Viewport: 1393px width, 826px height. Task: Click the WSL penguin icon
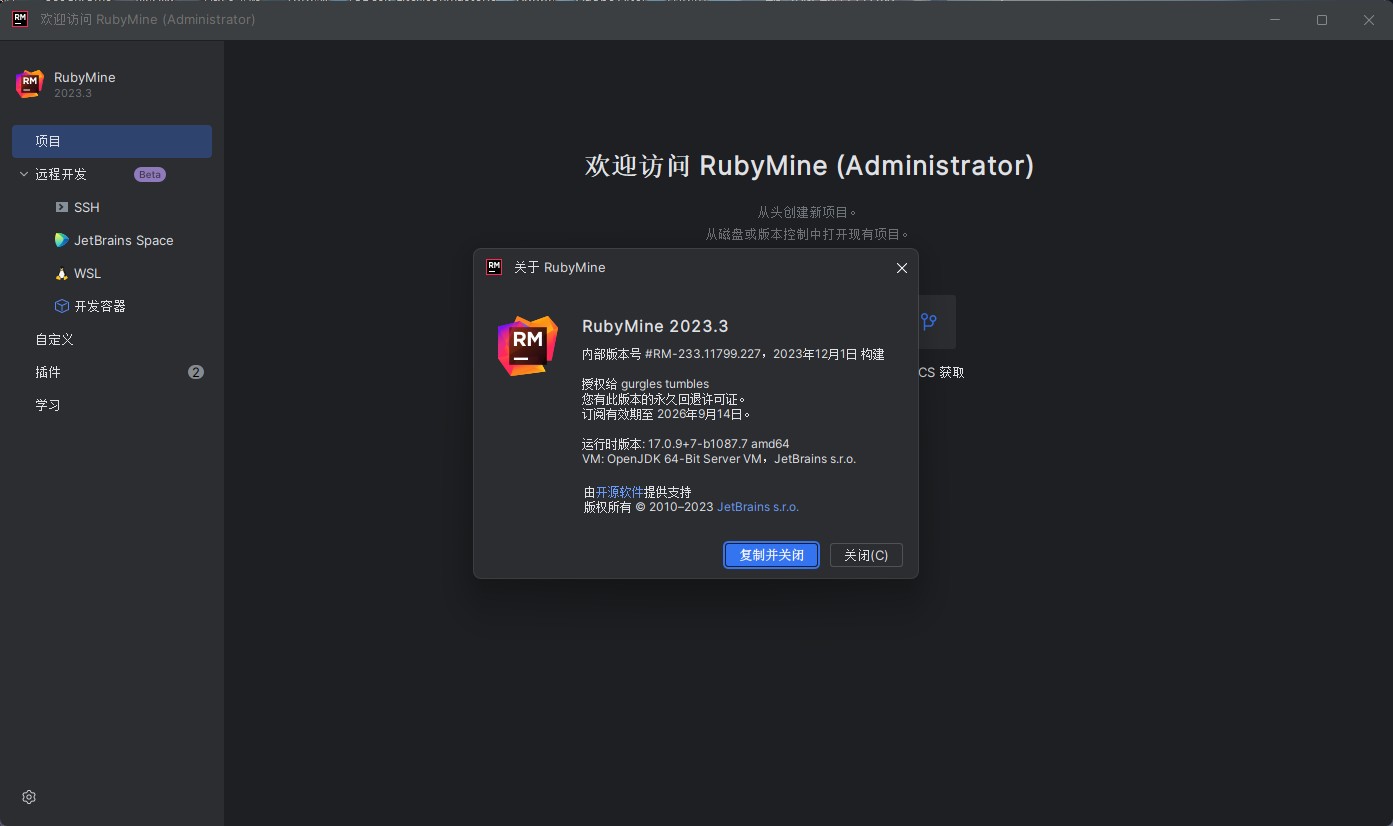(x=62, y=273)
